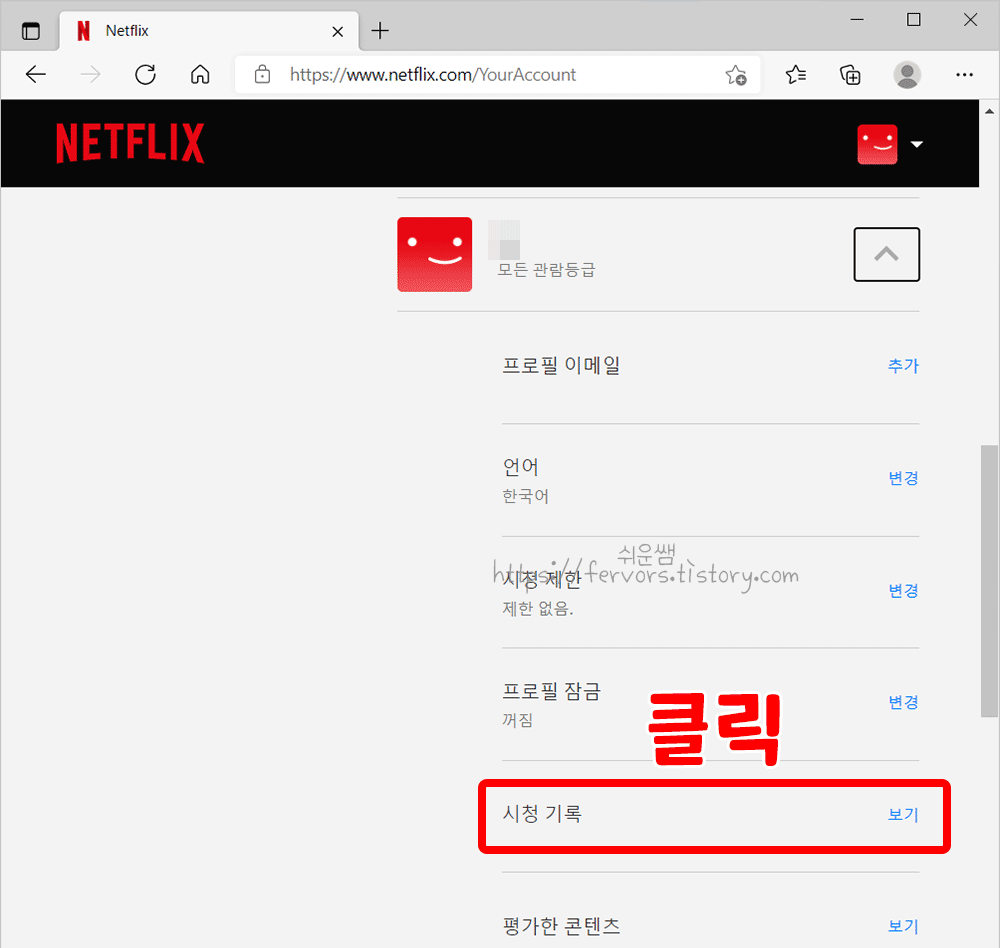
Task: Click the 언어 row label
Action: coord(520,468)
